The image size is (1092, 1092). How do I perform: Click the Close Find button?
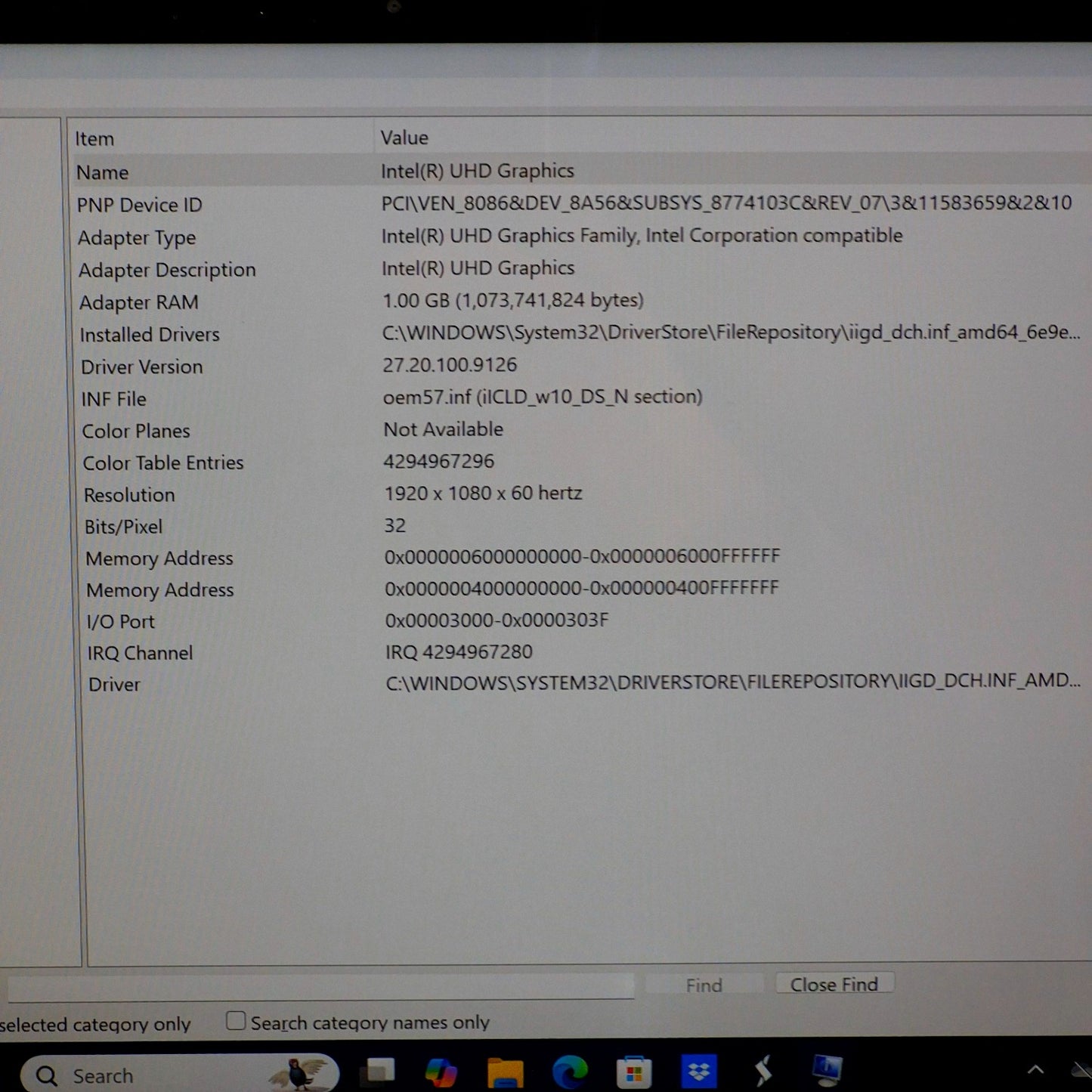click(x=834, y=984)
